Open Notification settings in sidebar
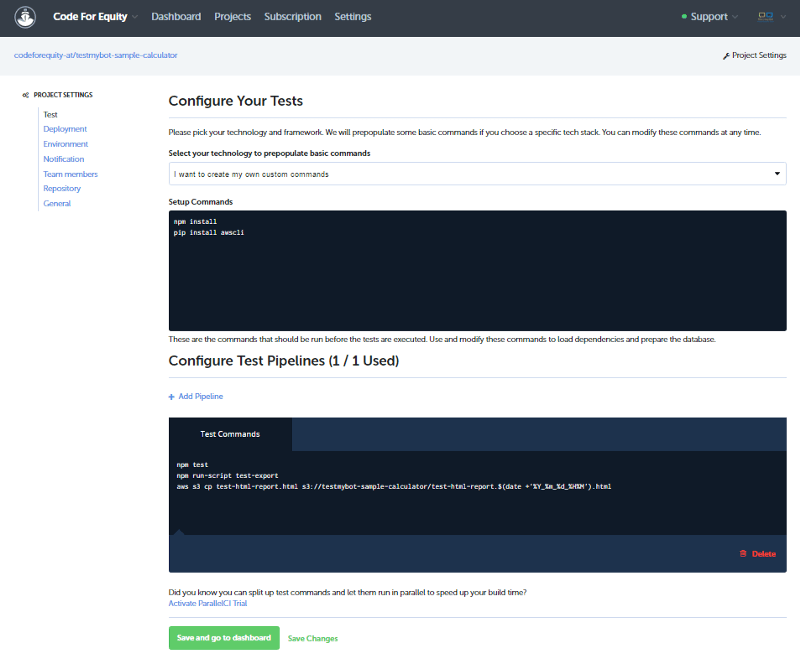The height and width of the screenshot is (658, 800). coord(64,159)
